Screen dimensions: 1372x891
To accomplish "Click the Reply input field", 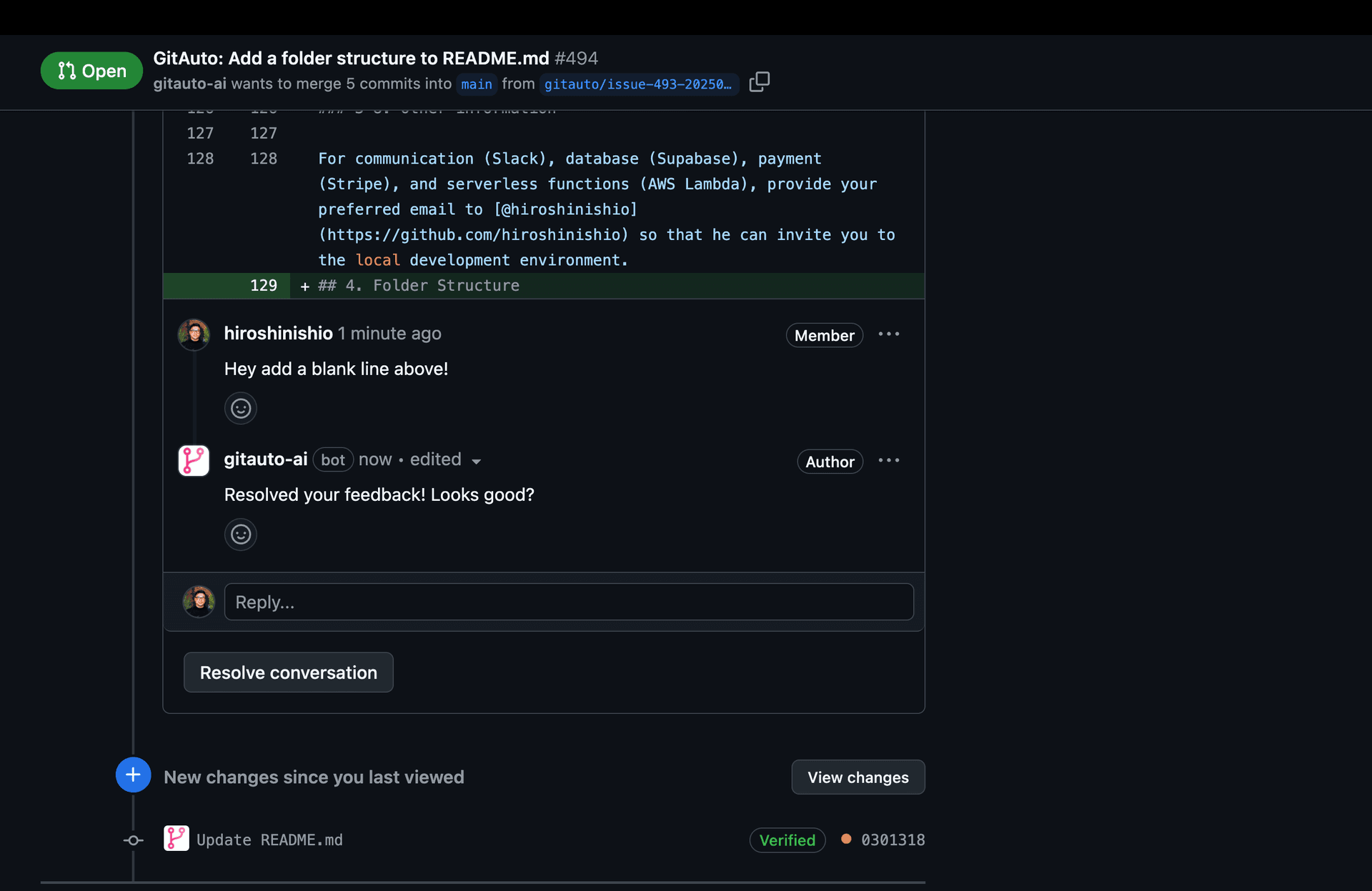I will pos(568,602).
